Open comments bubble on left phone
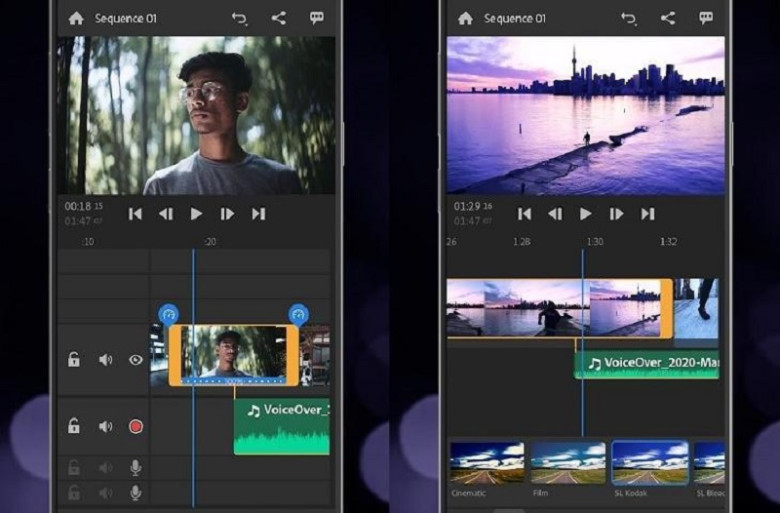Viewport: 780px width, 513px height. pos(317,18)
